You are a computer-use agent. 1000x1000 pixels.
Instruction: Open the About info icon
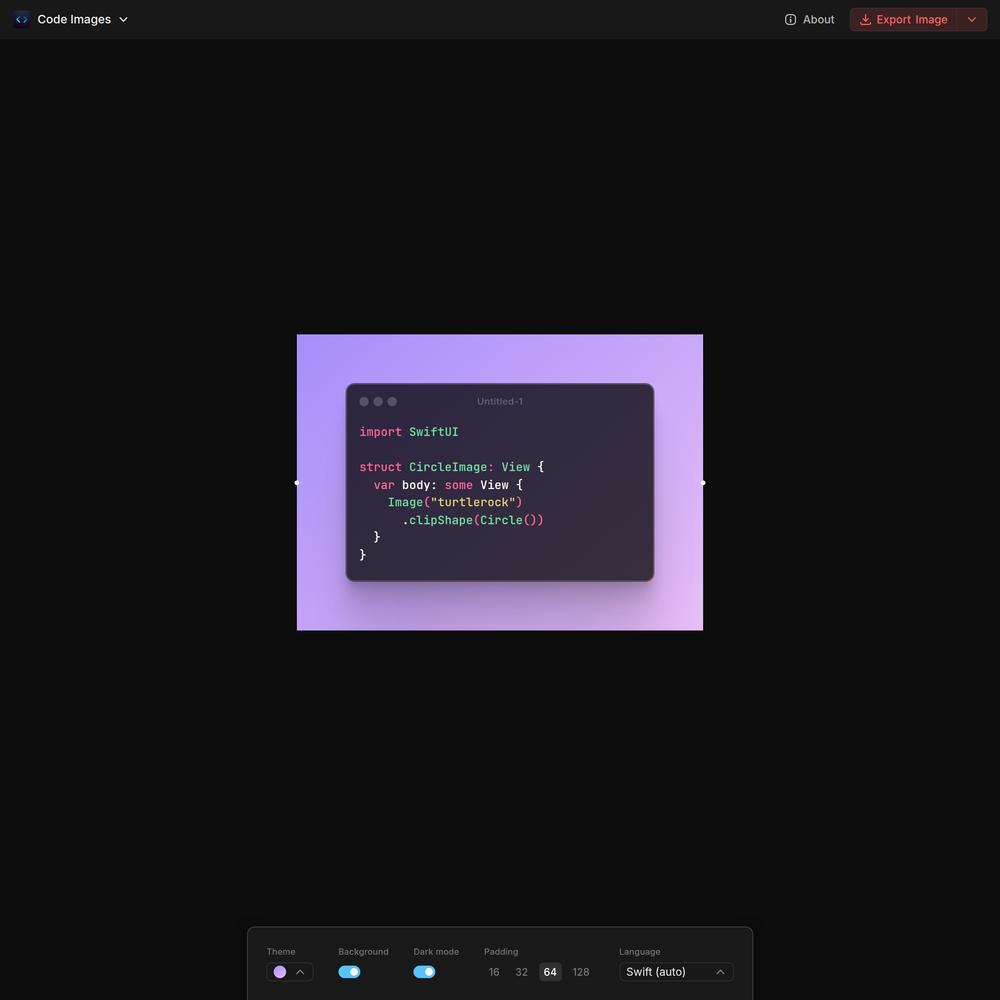(x=790, y=19)
